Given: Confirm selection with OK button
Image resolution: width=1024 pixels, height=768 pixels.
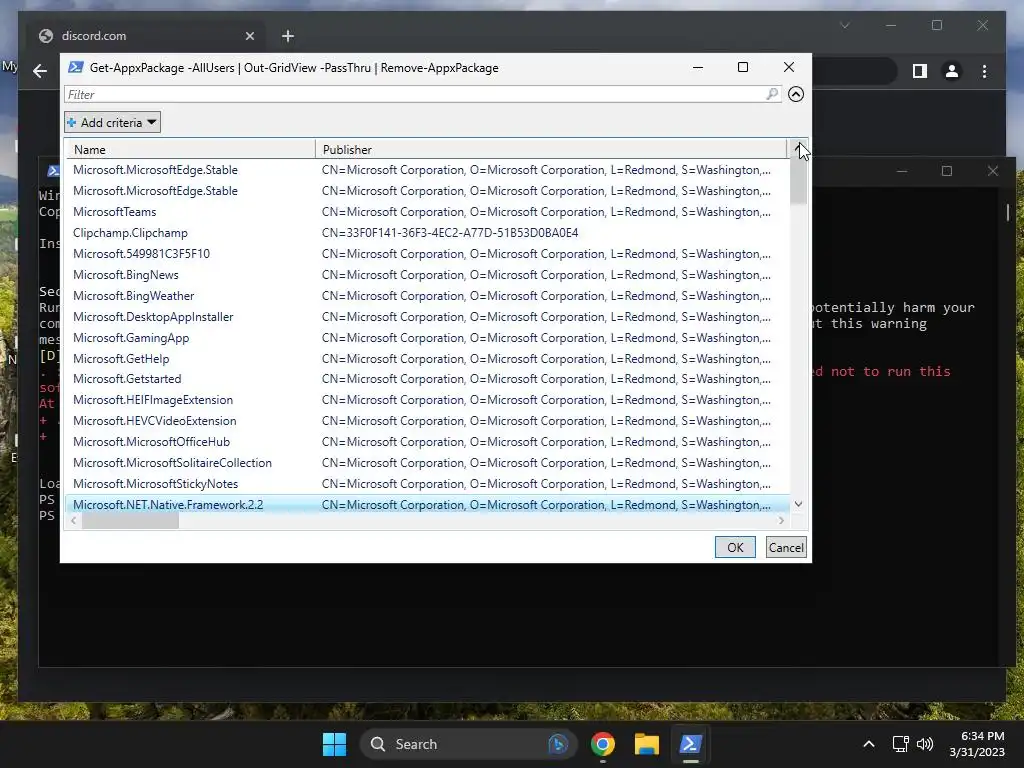Looking at the screenshot, I should point(735,547).
